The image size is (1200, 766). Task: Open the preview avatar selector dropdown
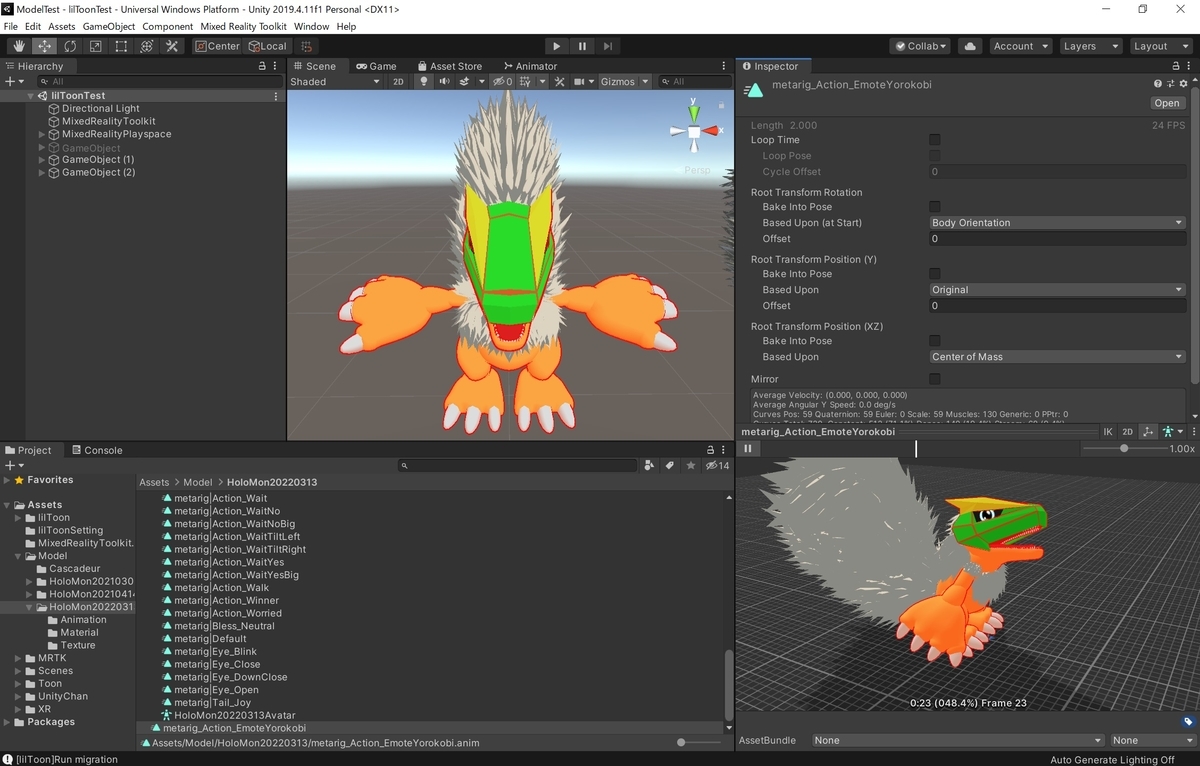tap(1171, 432)
